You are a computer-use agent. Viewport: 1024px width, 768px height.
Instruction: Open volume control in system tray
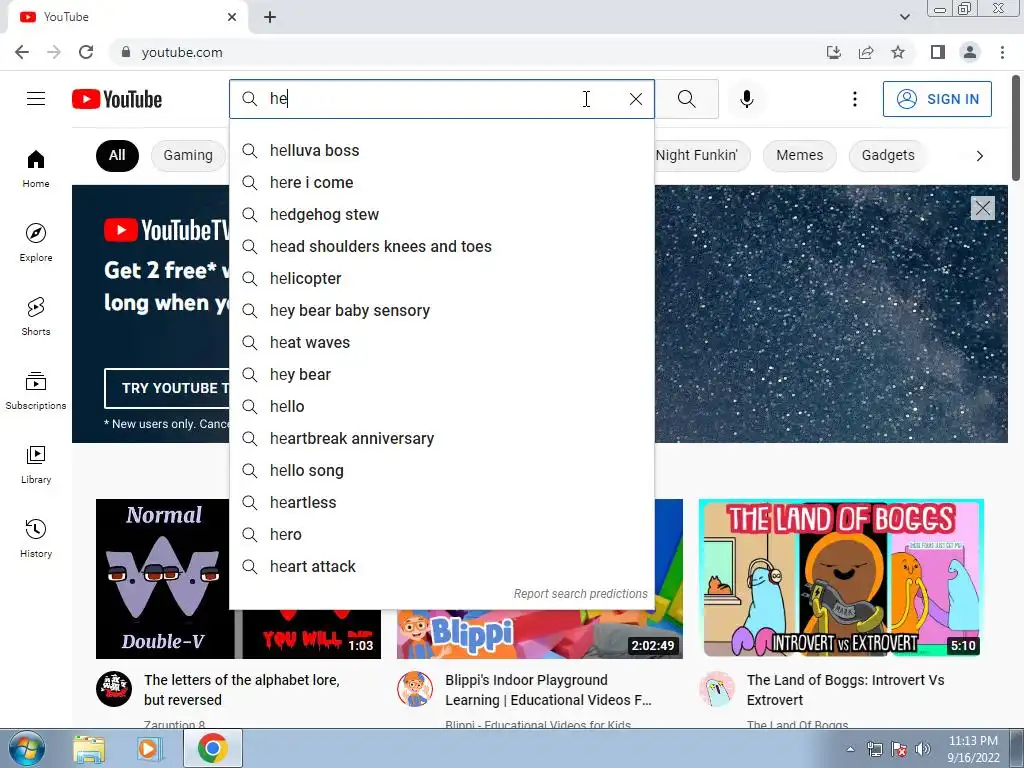[x=922, y=749]
